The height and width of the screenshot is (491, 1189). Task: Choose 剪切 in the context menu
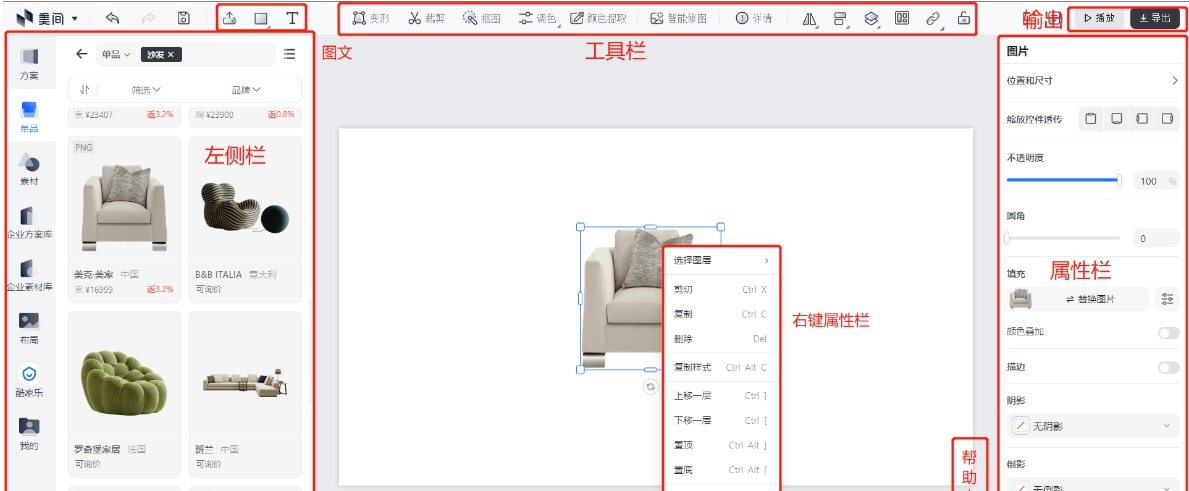(720, 289)
